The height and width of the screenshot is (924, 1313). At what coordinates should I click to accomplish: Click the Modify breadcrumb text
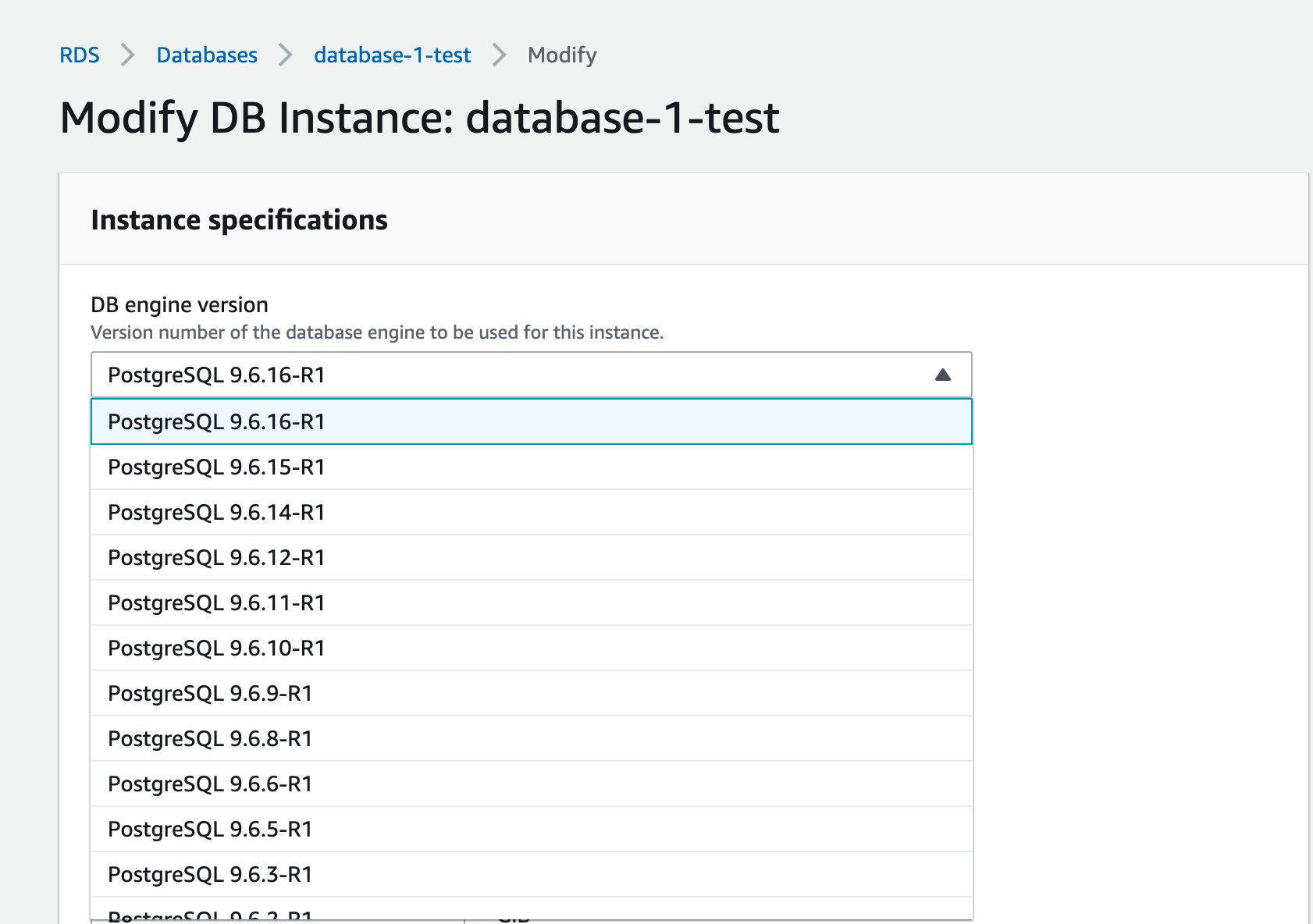(x=562, y=55)
